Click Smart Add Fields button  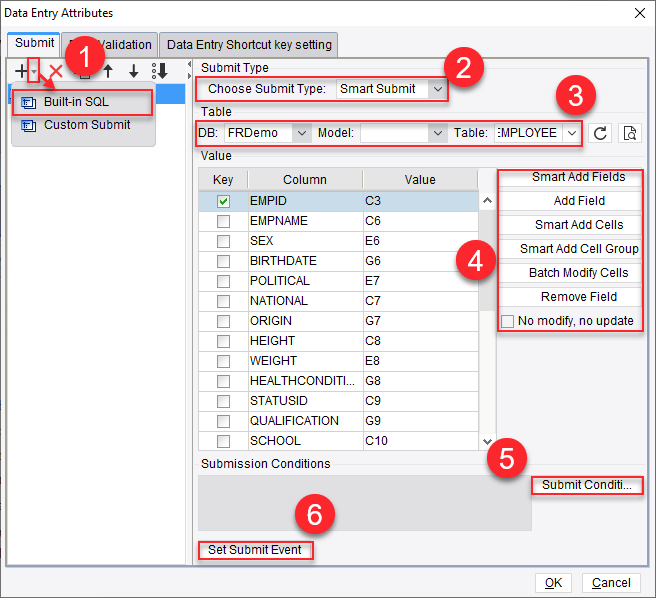570,177
